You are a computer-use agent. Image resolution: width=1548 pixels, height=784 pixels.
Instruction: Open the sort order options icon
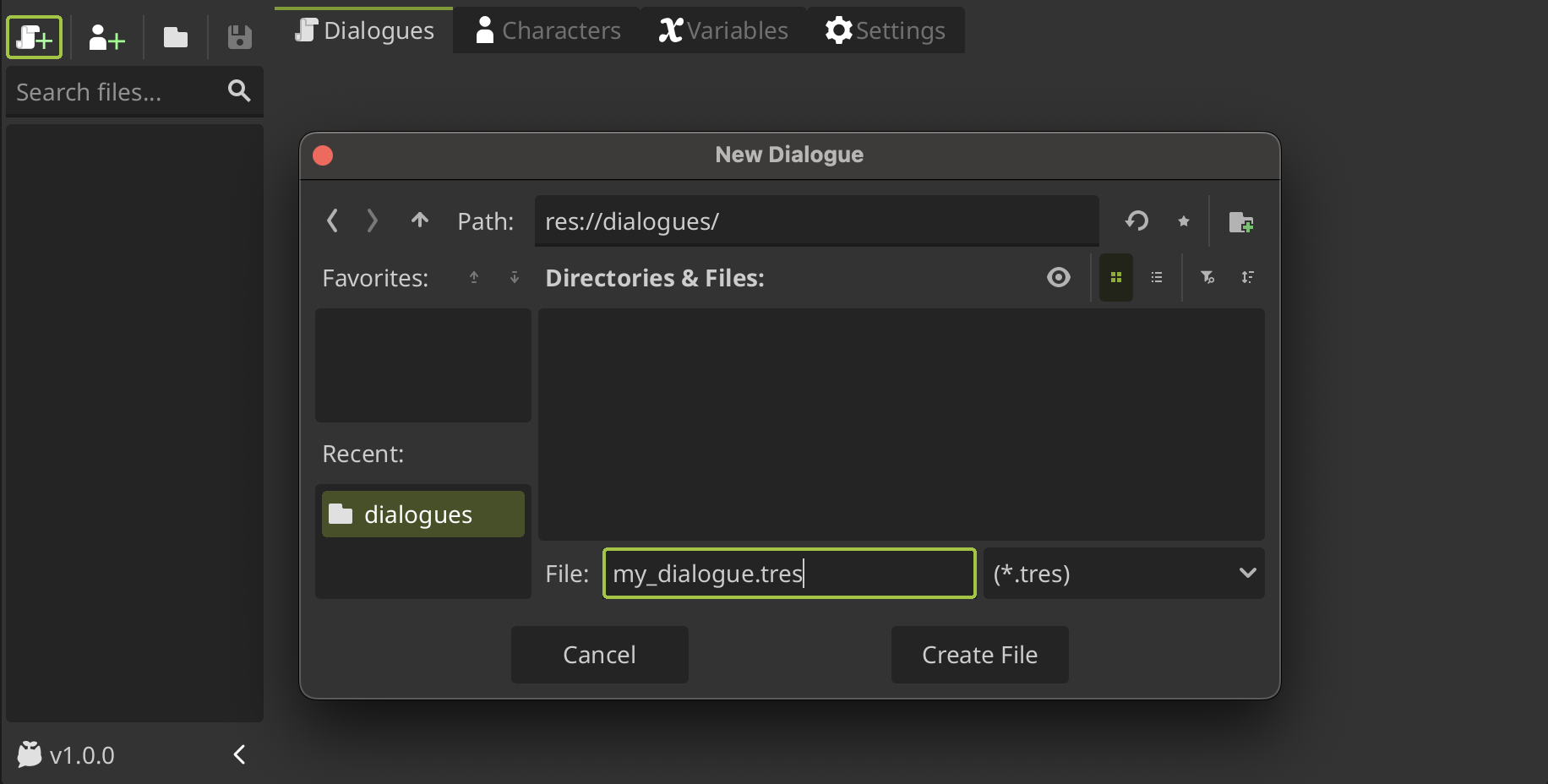tap(1248, 277)
